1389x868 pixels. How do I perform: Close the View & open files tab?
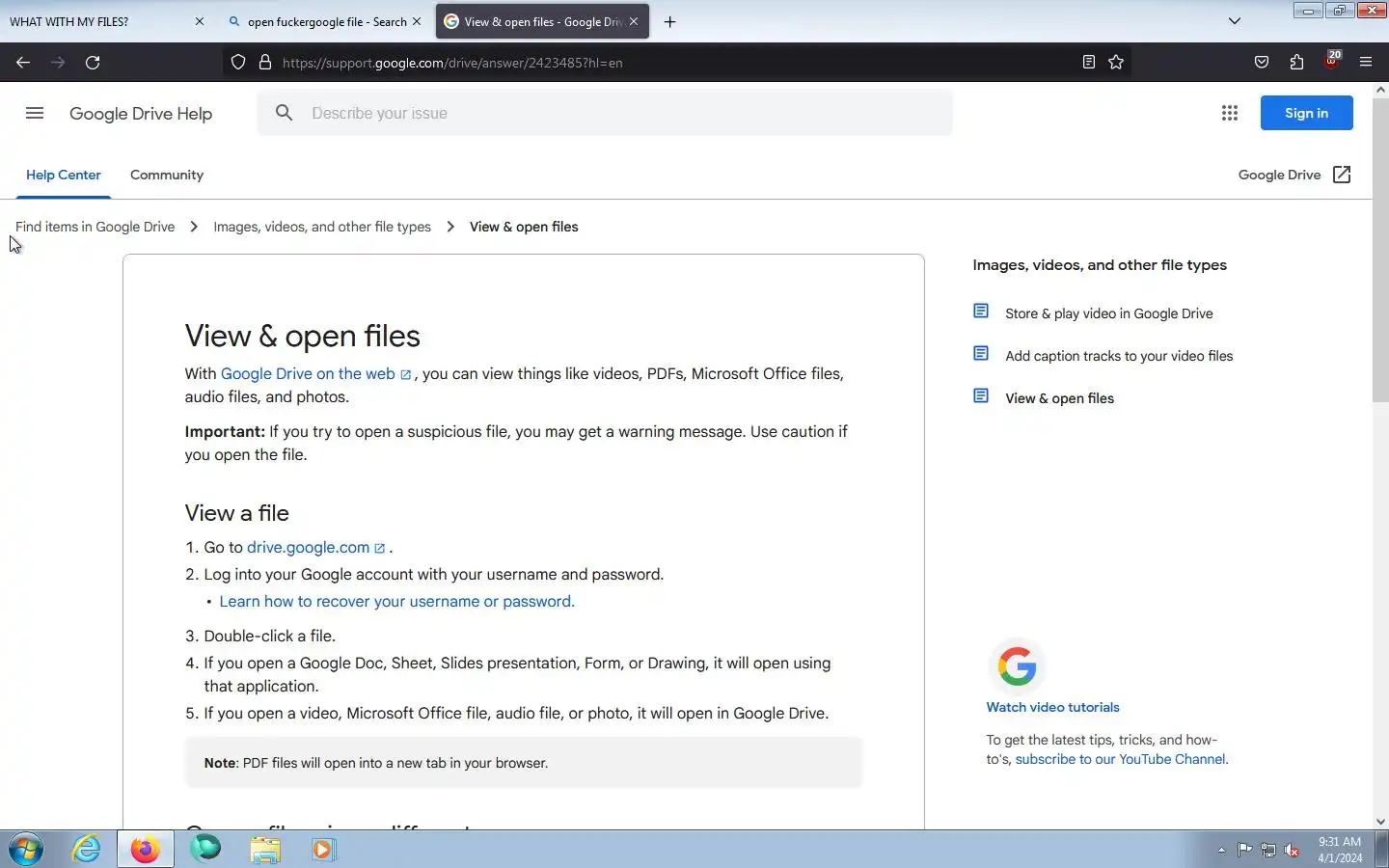634,21
